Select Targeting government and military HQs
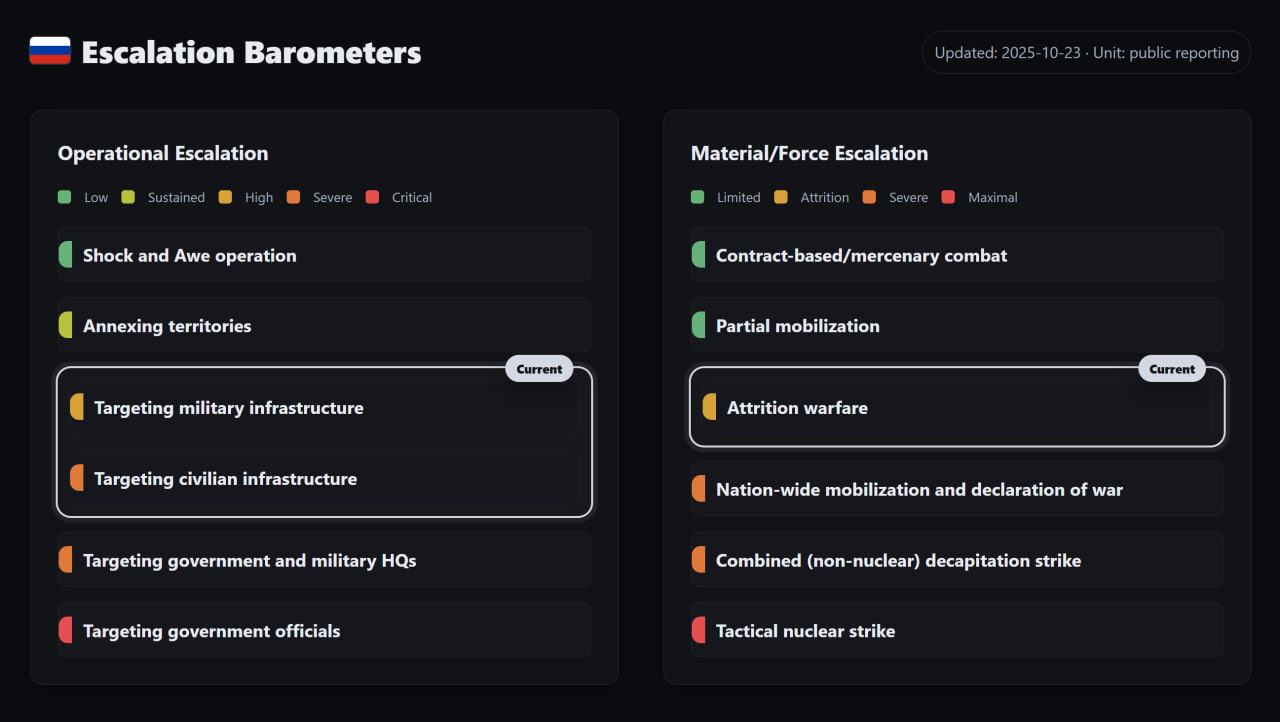The height and width of the screenshot is (722, 1280). click(x=324, y=561)
